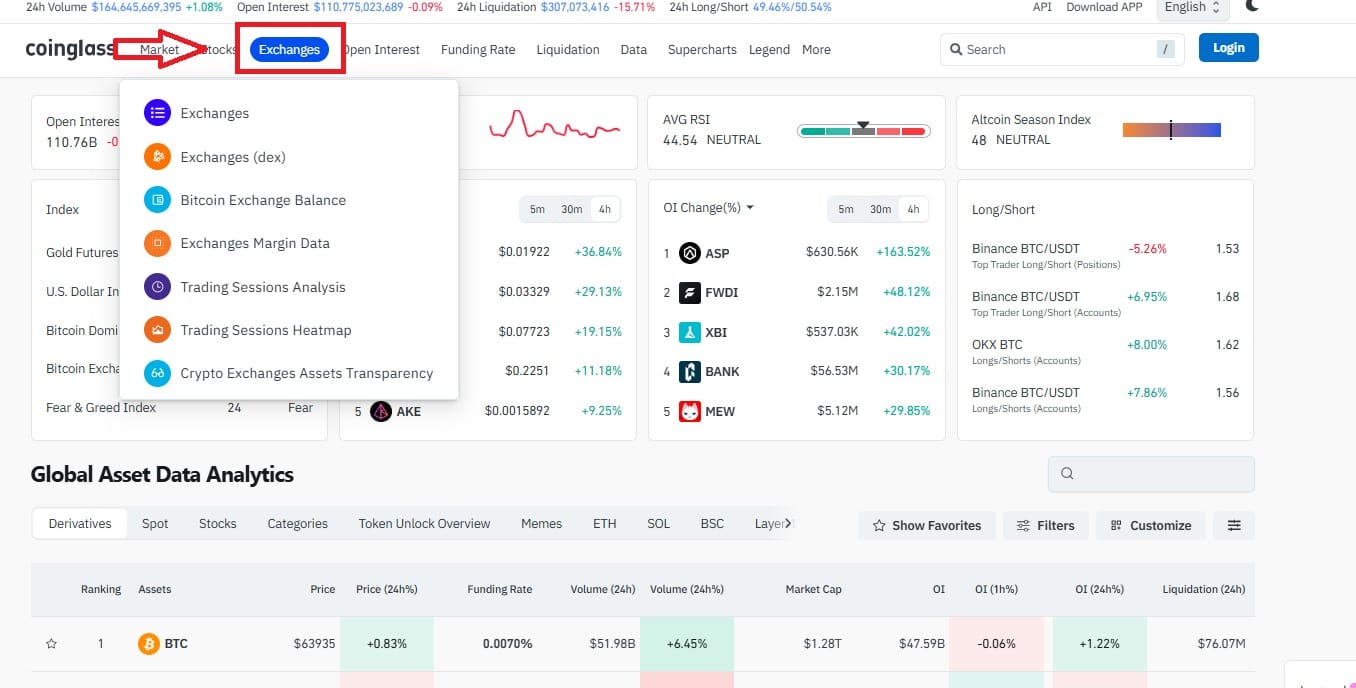Screen dimensions: 1356x688
Task: Switch to the Stocks tab in analytics
Action: point(217,523)
